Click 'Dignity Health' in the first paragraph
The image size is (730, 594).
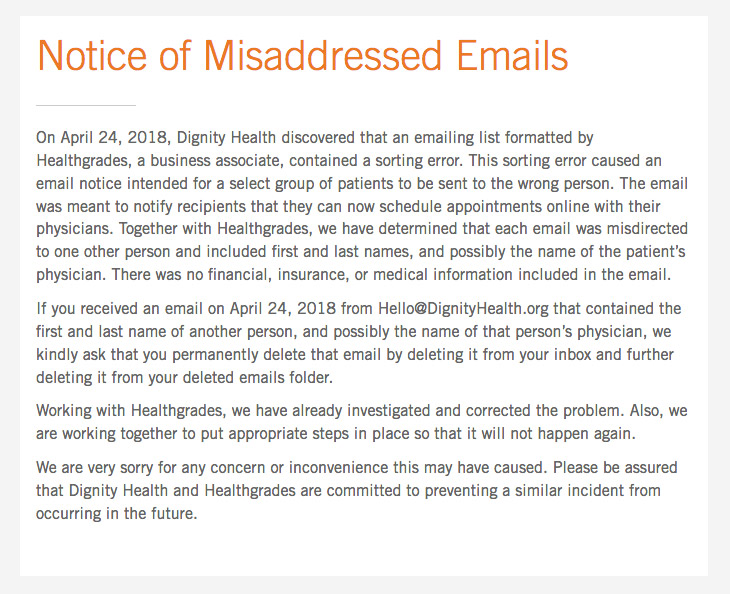226,138
